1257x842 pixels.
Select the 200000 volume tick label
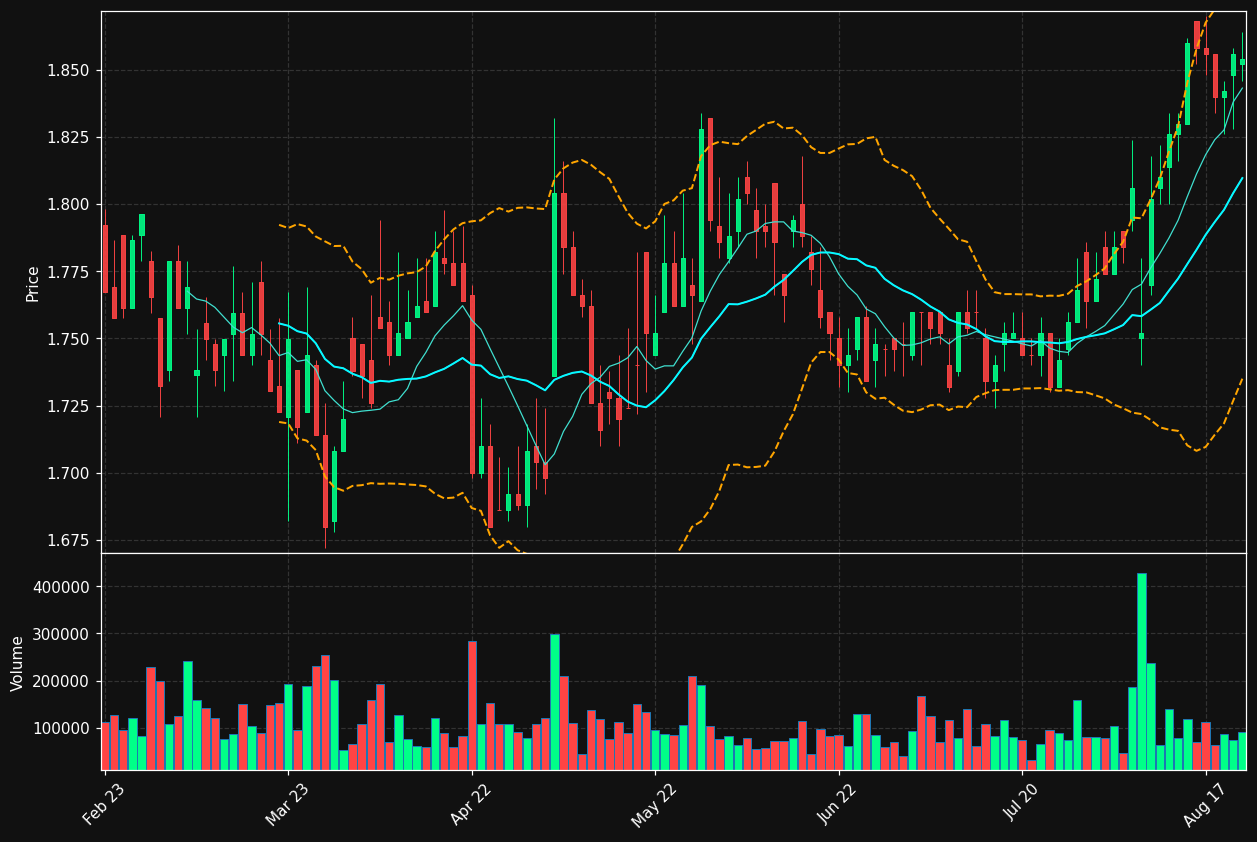[61, 681]
